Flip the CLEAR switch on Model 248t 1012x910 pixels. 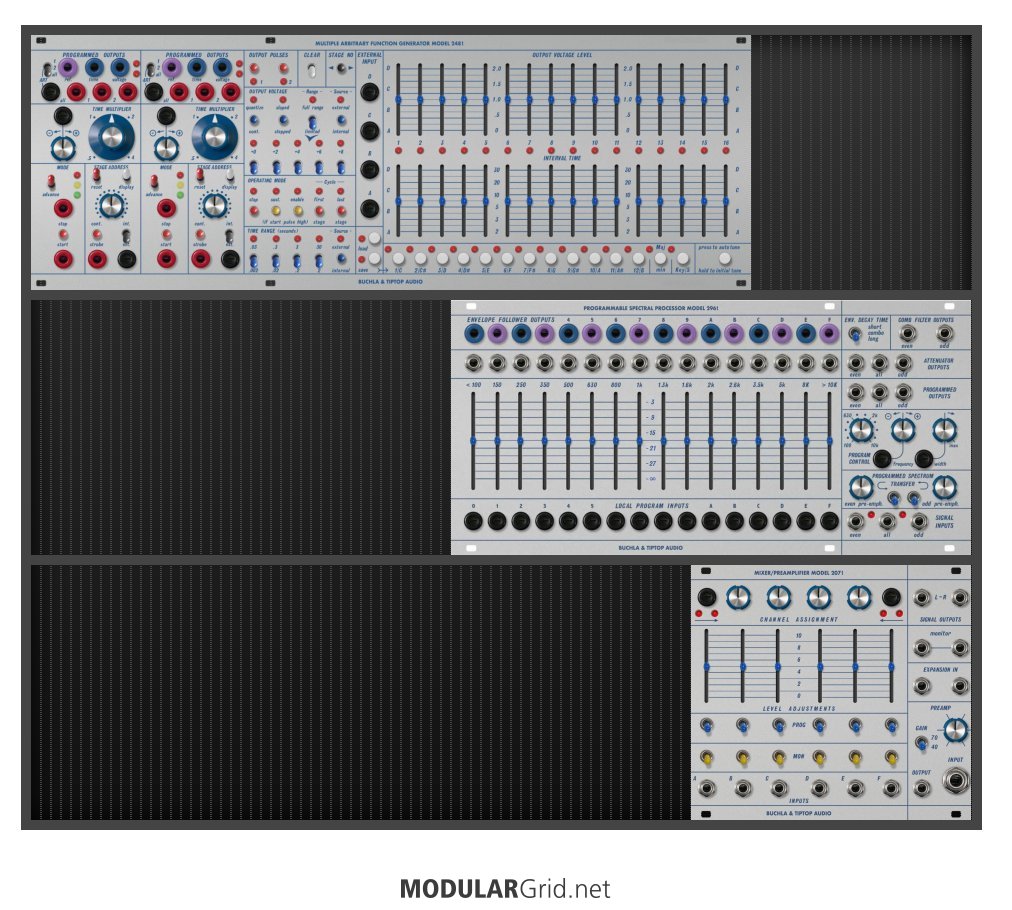tap(312, 70)
